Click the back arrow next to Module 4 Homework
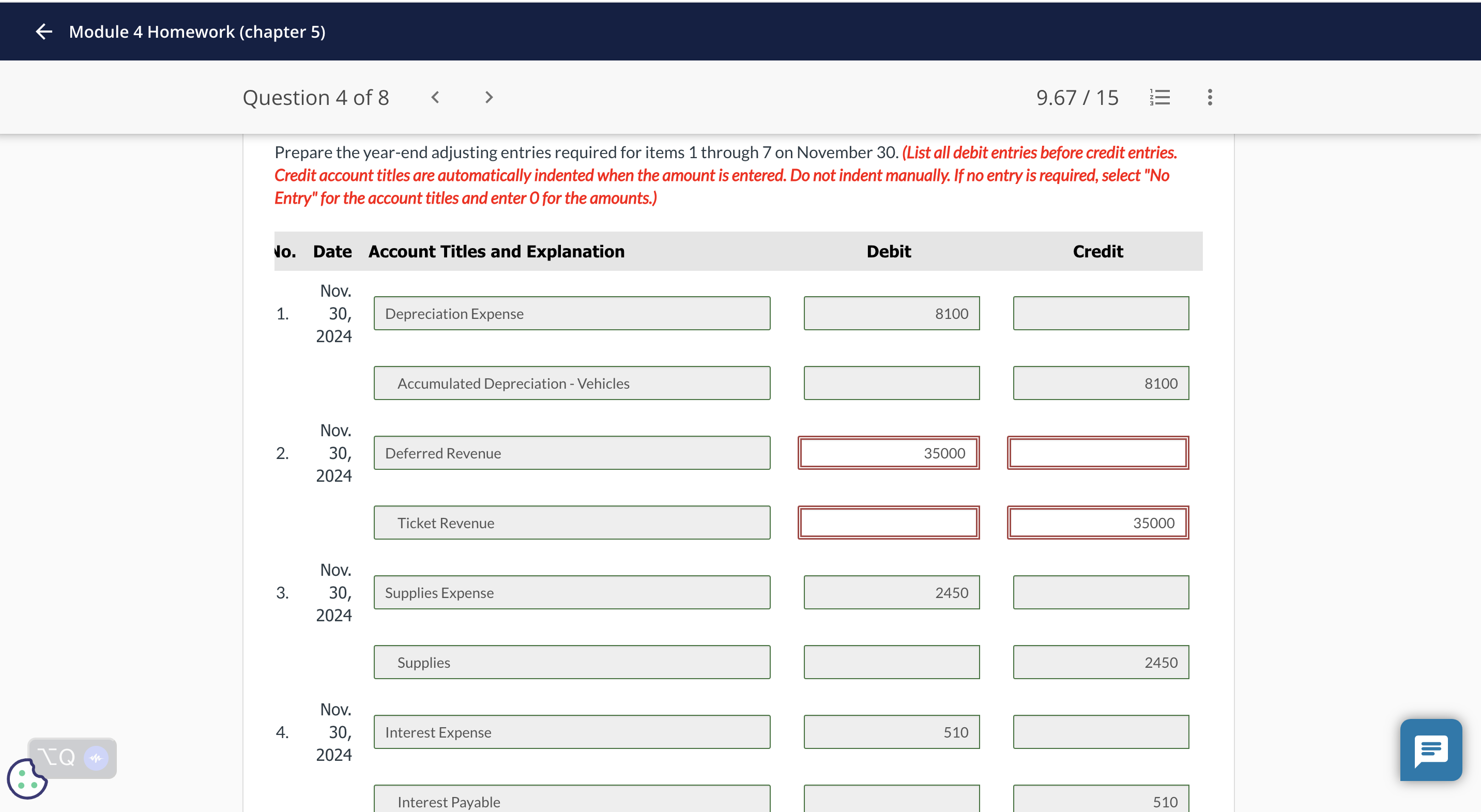 (44, 32)
